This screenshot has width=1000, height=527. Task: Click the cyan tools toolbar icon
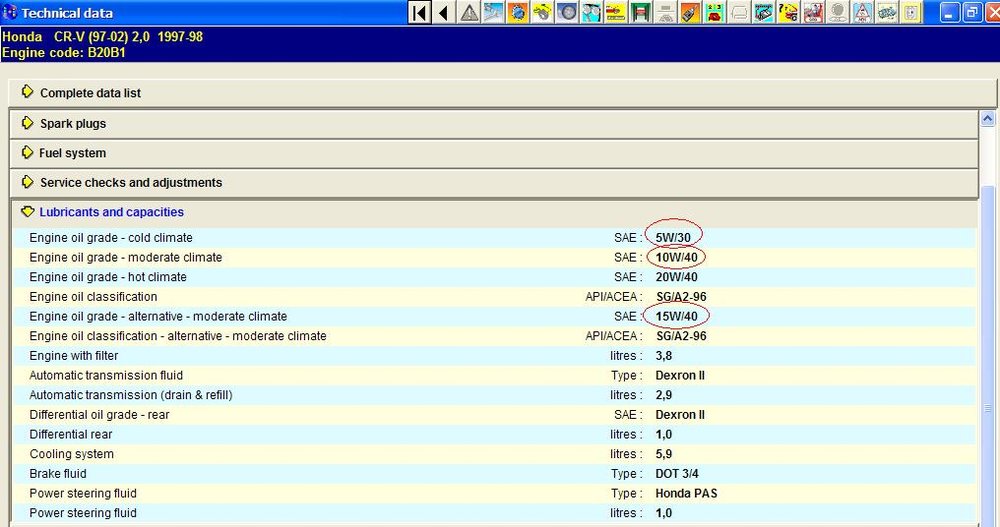click(x=591, y=12)
